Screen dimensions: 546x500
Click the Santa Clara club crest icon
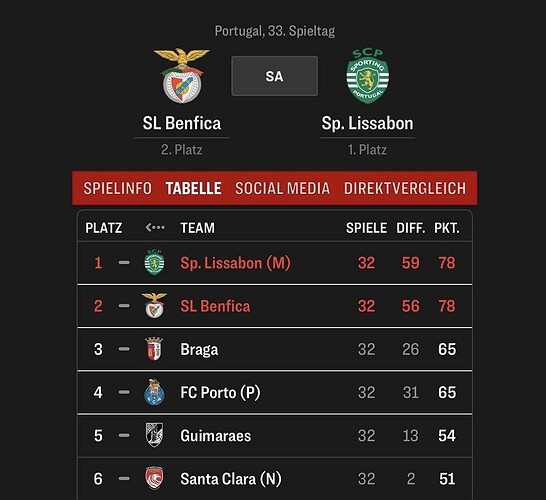[154, 478]
